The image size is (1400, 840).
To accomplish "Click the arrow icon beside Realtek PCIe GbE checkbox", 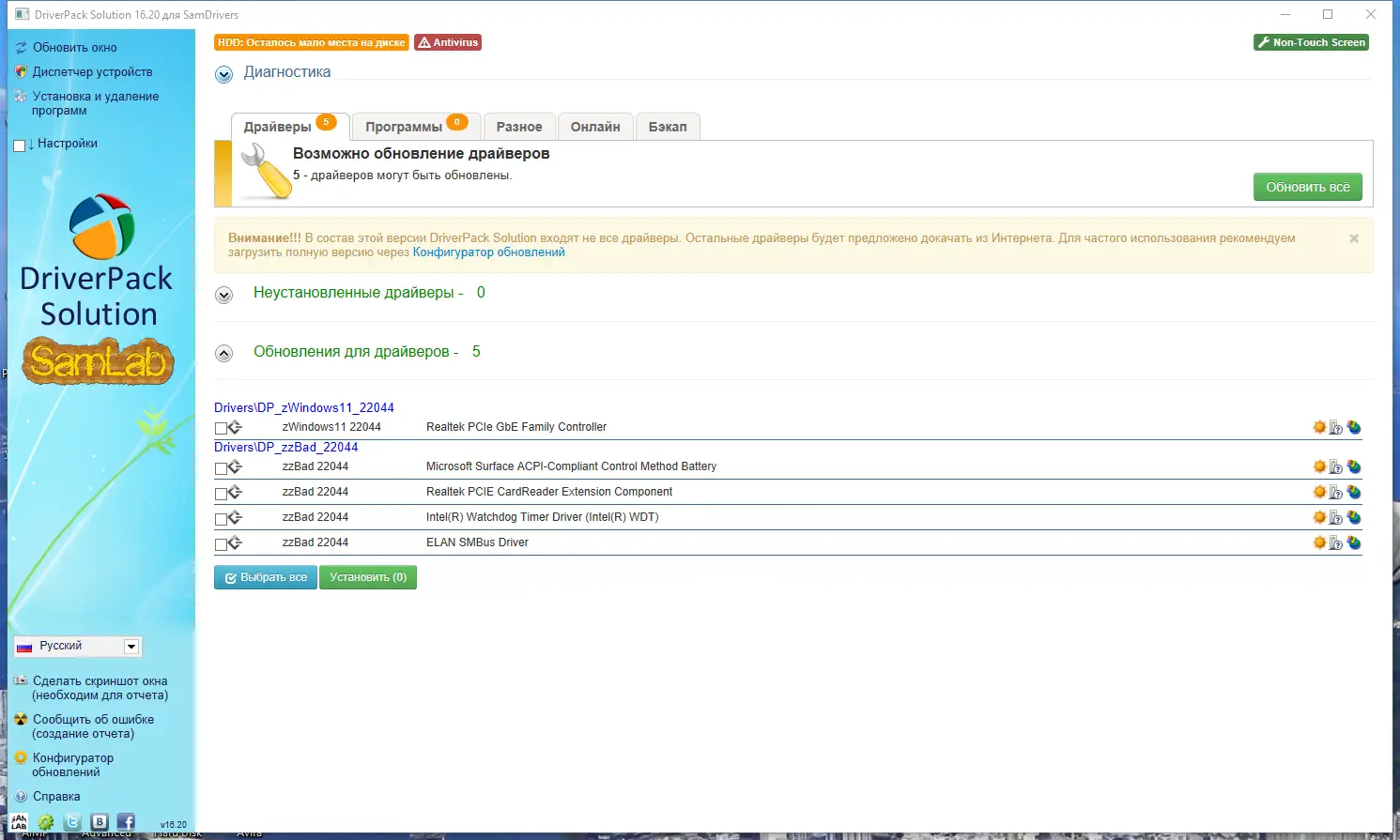I will (235, 427).
